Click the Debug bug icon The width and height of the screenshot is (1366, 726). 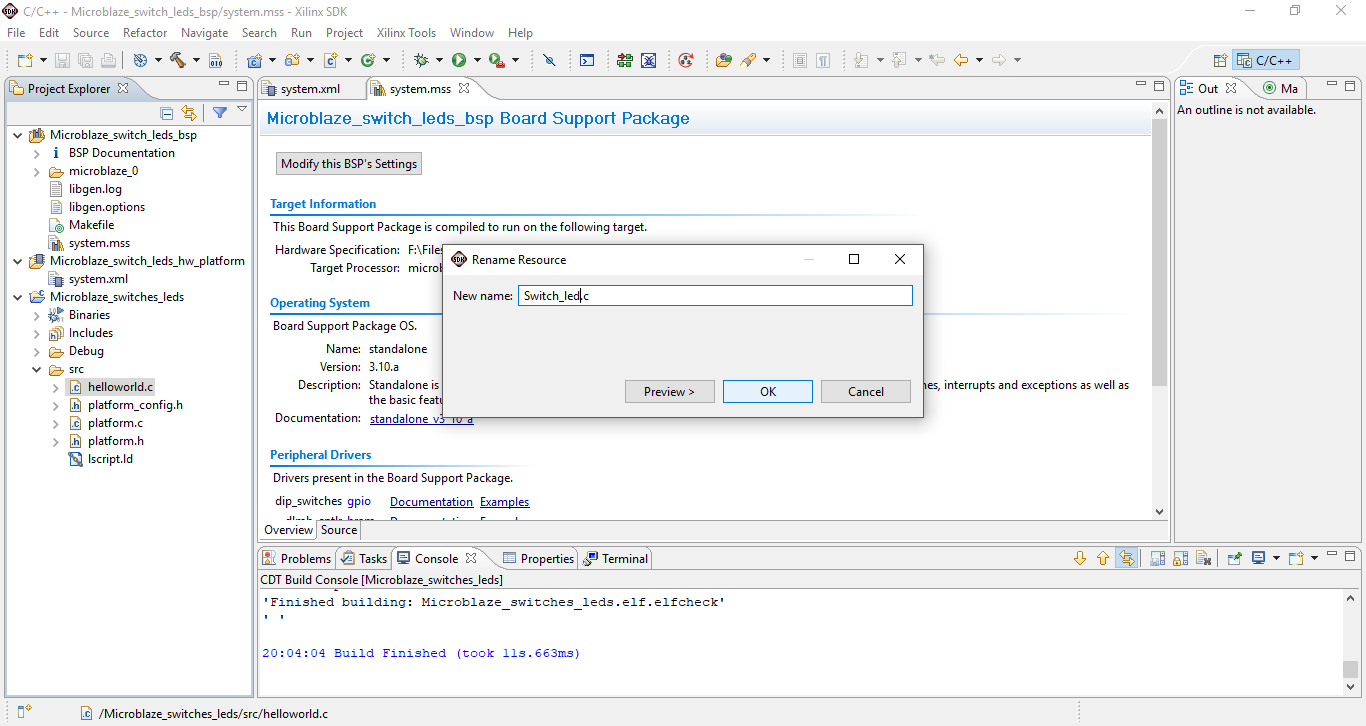tap(421, 60)
